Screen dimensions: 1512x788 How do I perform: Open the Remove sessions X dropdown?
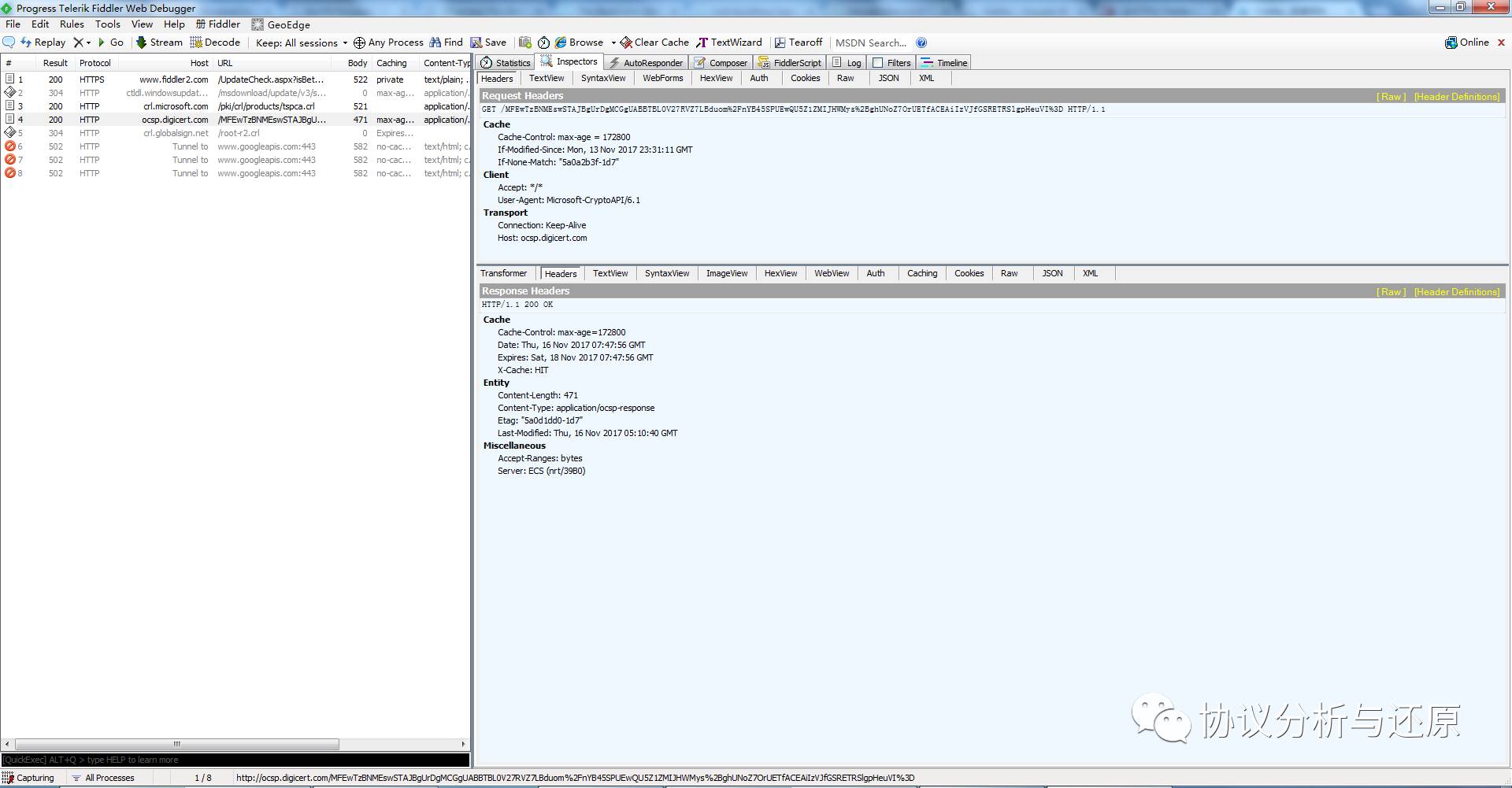click(82, 43)
